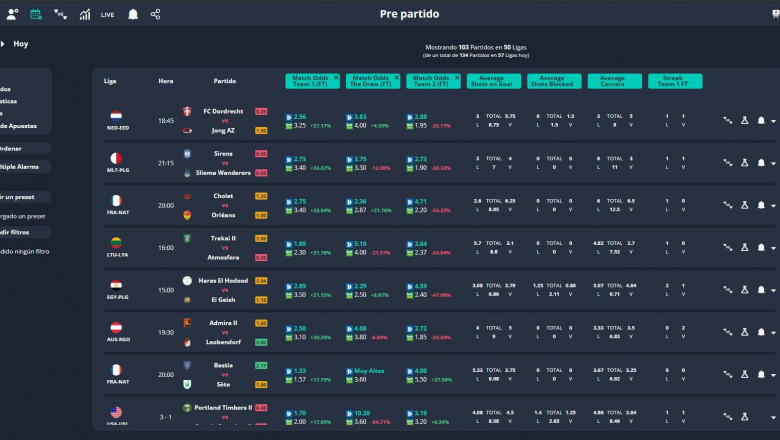Open flask analysis icon for FC Dordrecht row
This screenshot has width=780, height=440.
pos(744,120)
